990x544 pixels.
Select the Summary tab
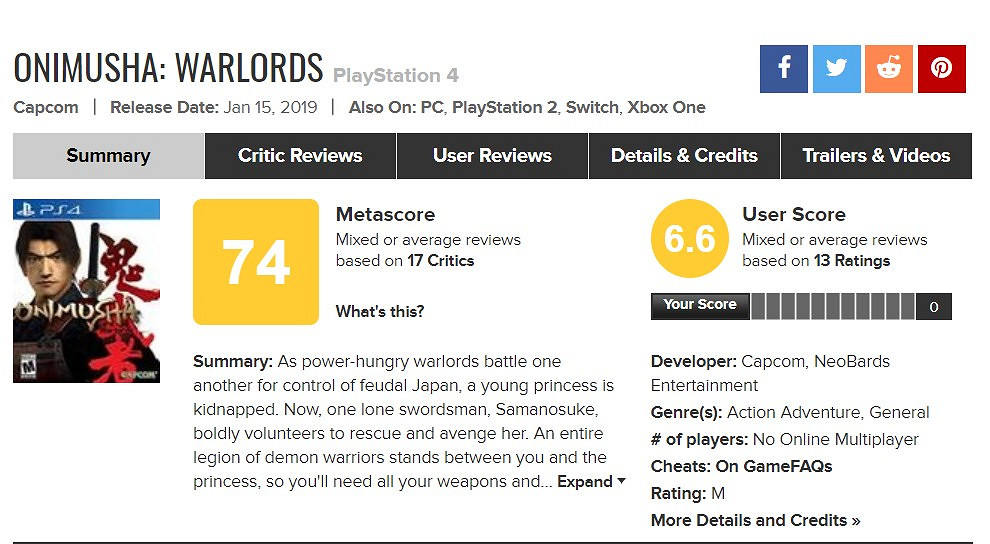[x=108, y=156]
